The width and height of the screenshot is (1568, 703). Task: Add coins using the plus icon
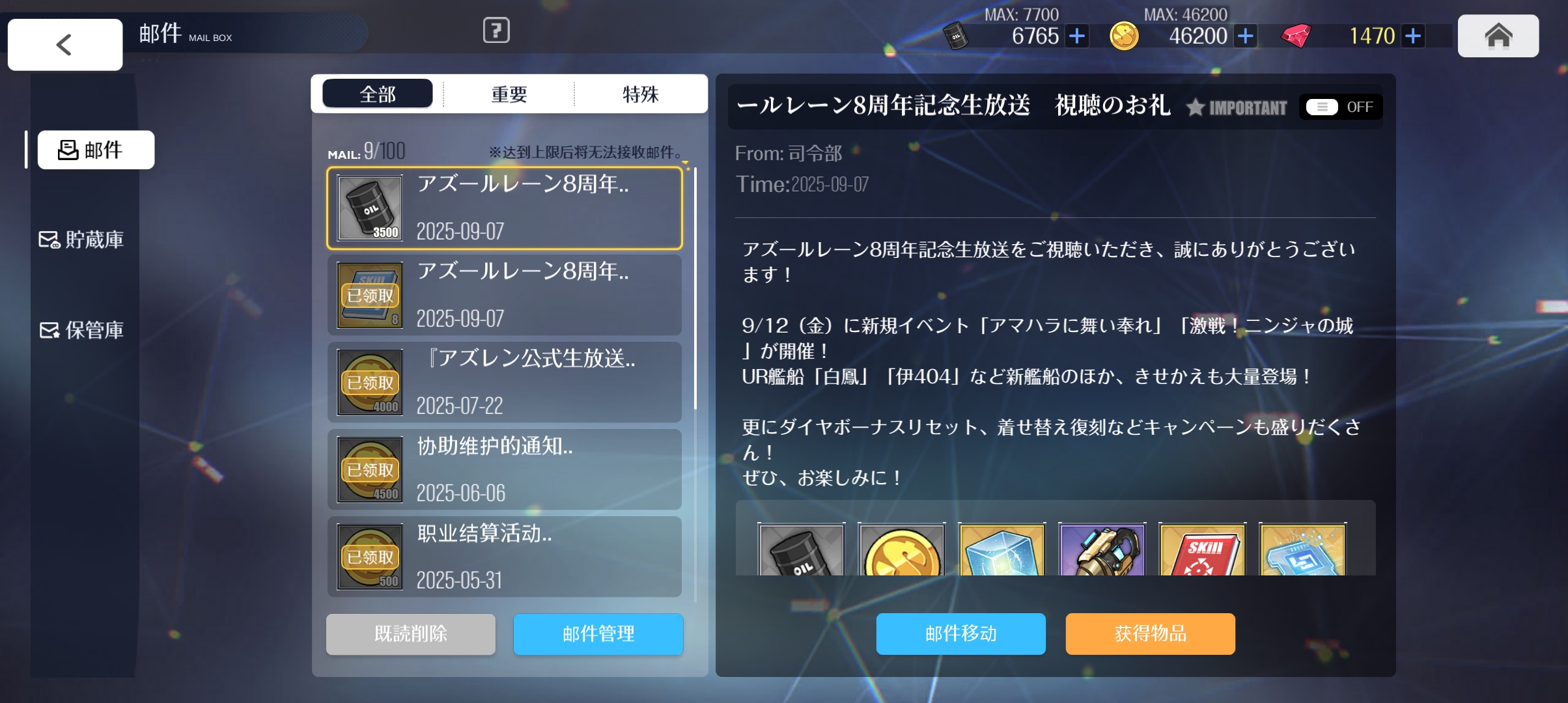tap(1245, 36)
